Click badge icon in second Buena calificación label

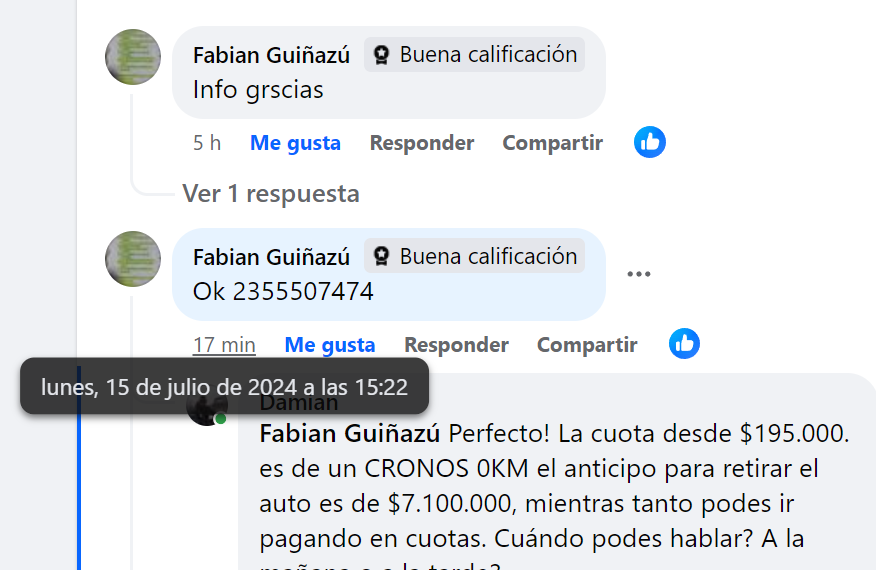[x=382, y=256]
